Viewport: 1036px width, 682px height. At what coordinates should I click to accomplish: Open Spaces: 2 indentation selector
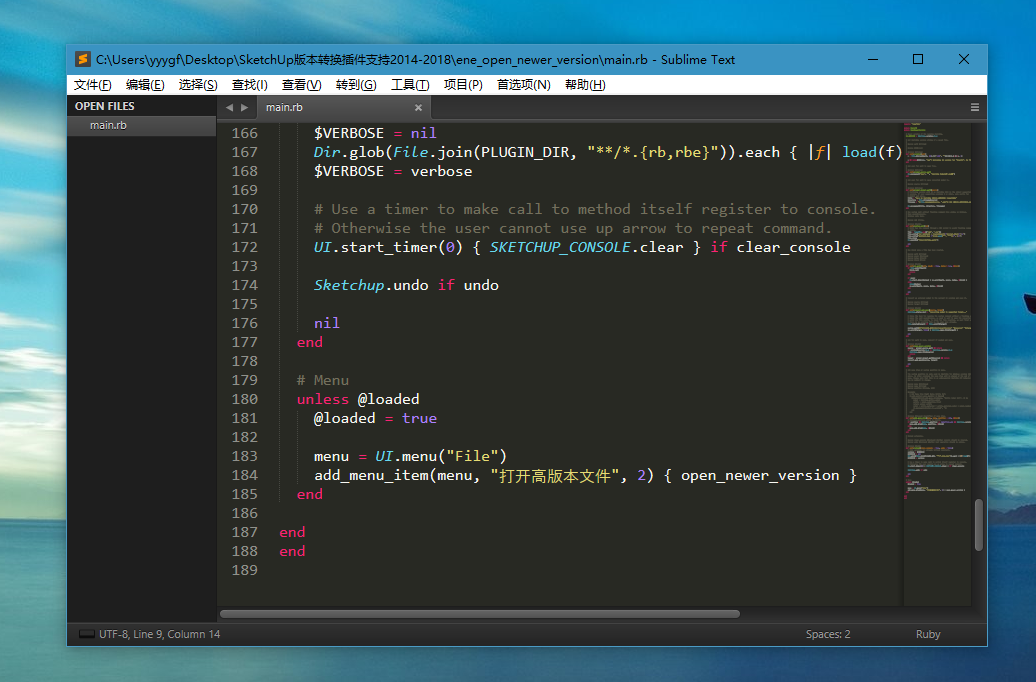point(828,634)
